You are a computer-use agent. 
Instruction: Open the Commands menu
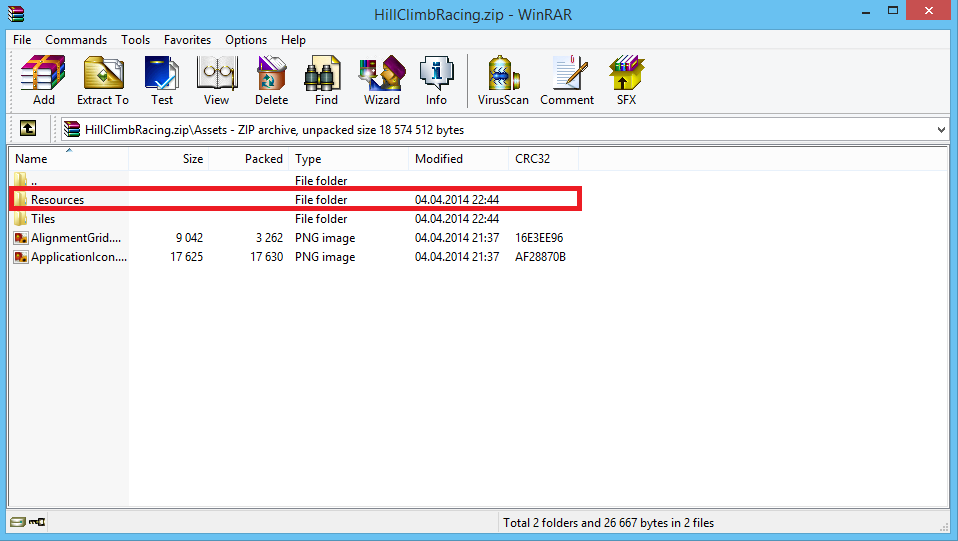tap(76, 40)
